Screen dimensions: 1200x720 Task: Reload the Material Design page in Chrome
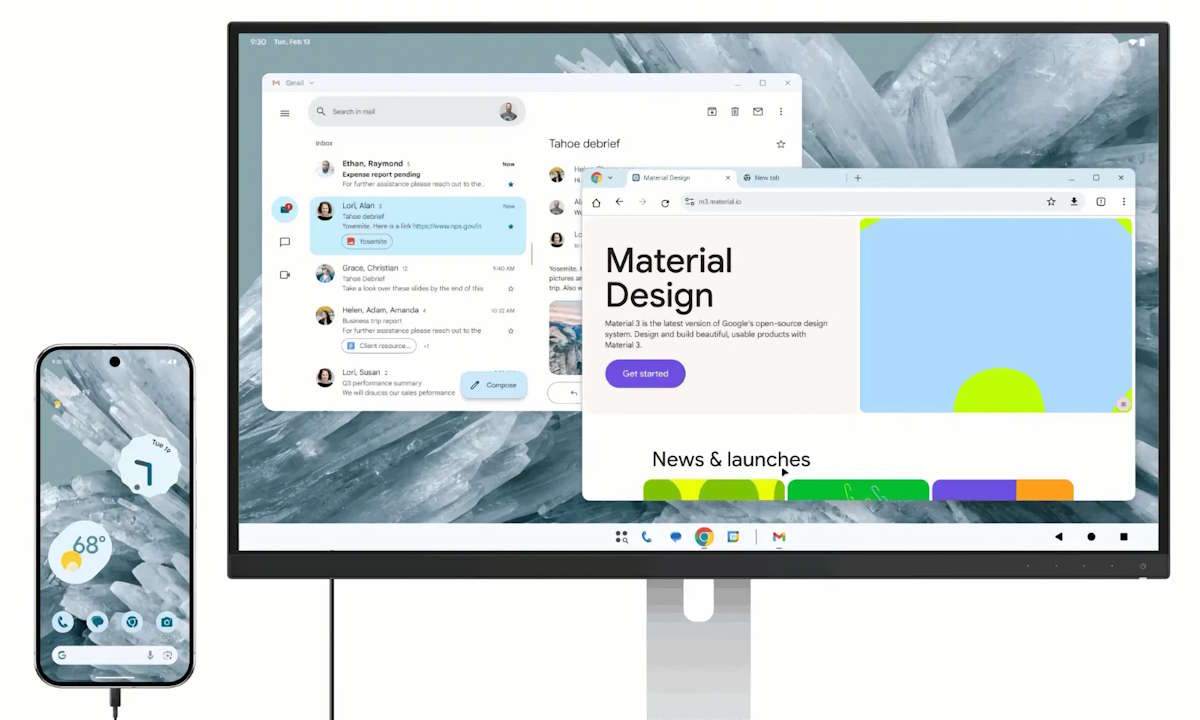[x=665, y=202]
